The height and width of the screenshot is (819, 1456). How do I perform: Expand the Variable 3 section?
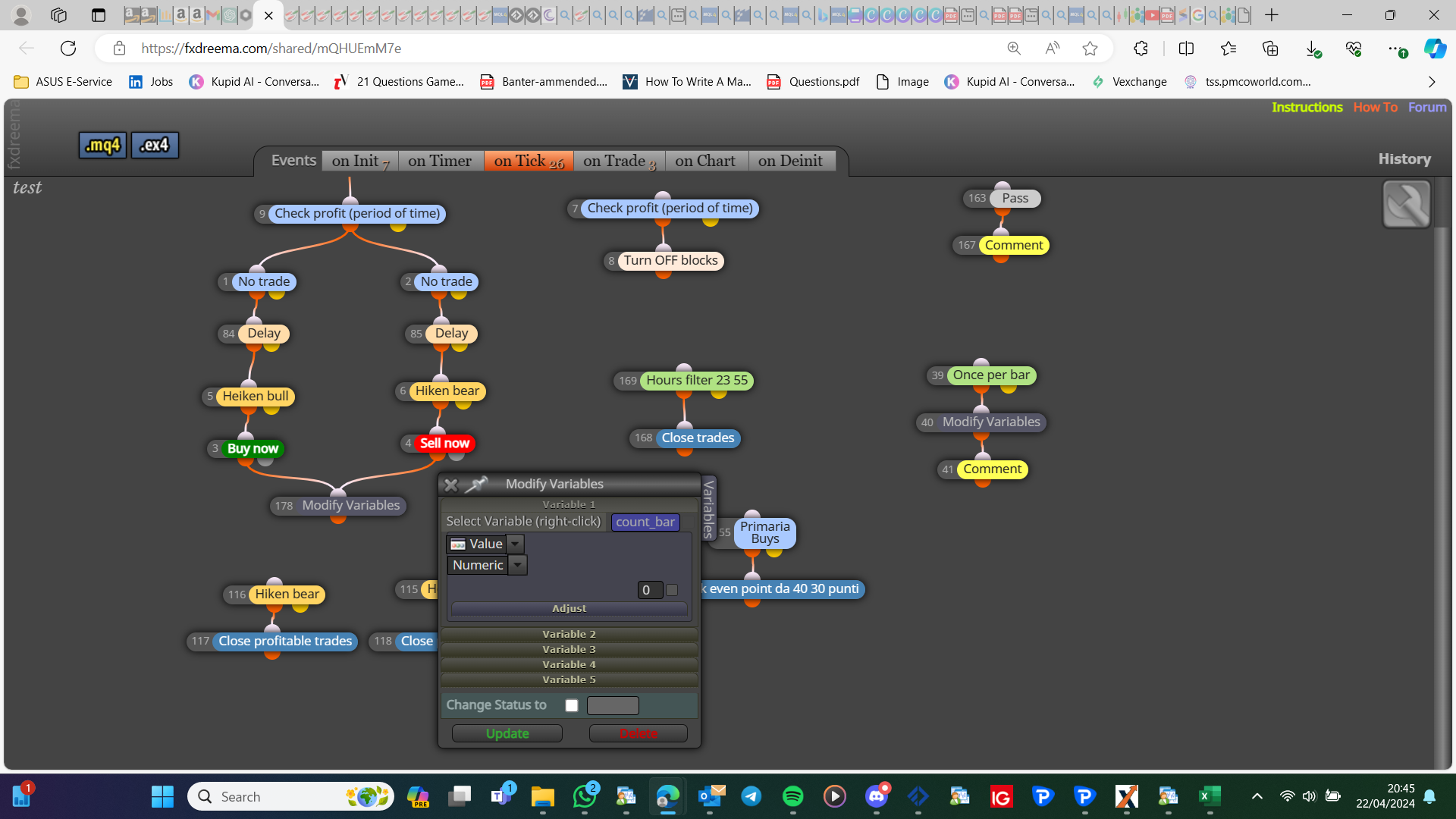point(569,649)
